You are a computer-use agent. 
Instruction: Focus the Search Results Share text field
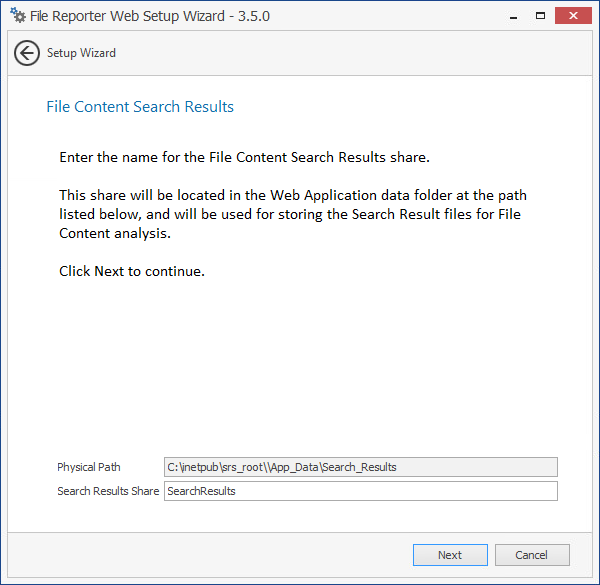360,491
